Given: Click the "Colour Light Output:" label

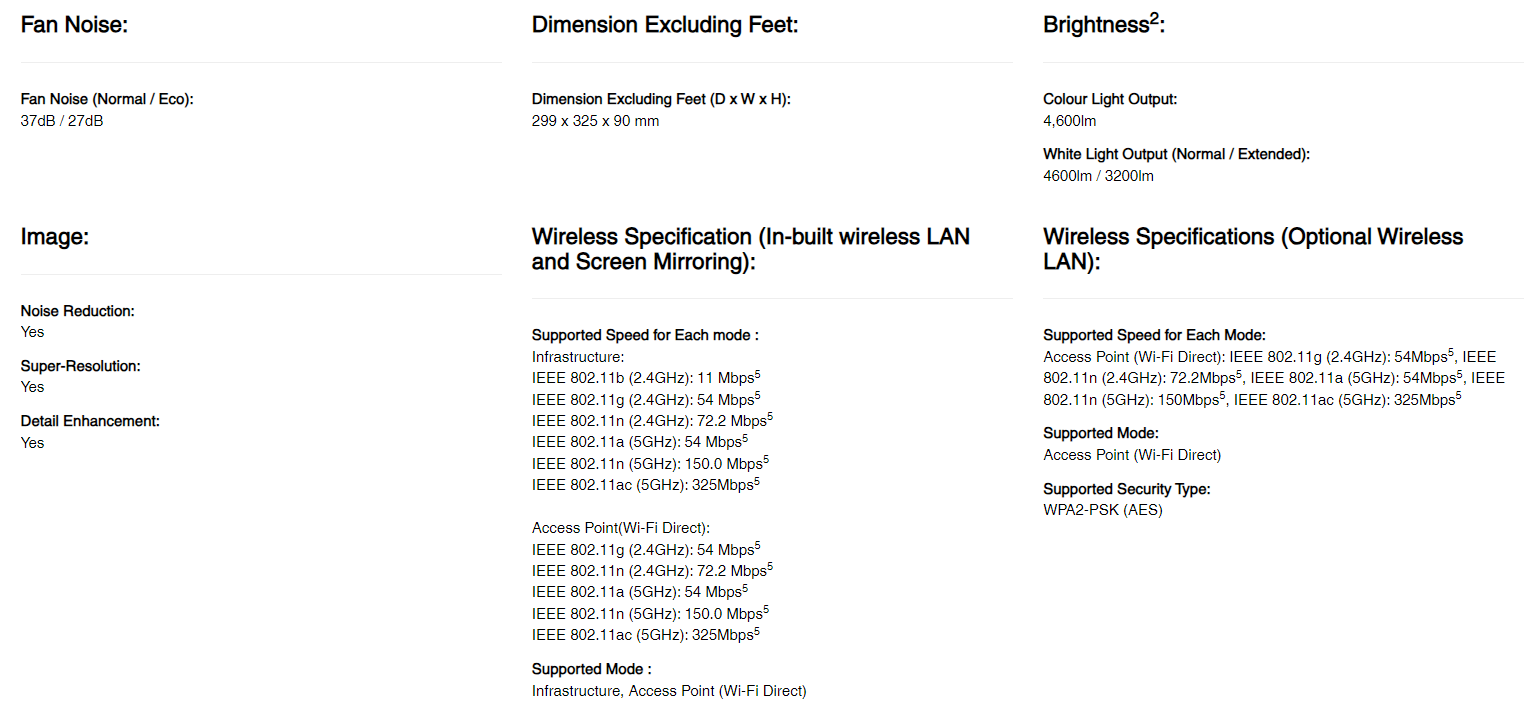Looking at the screenshot, I should (x=1110, y=99).
